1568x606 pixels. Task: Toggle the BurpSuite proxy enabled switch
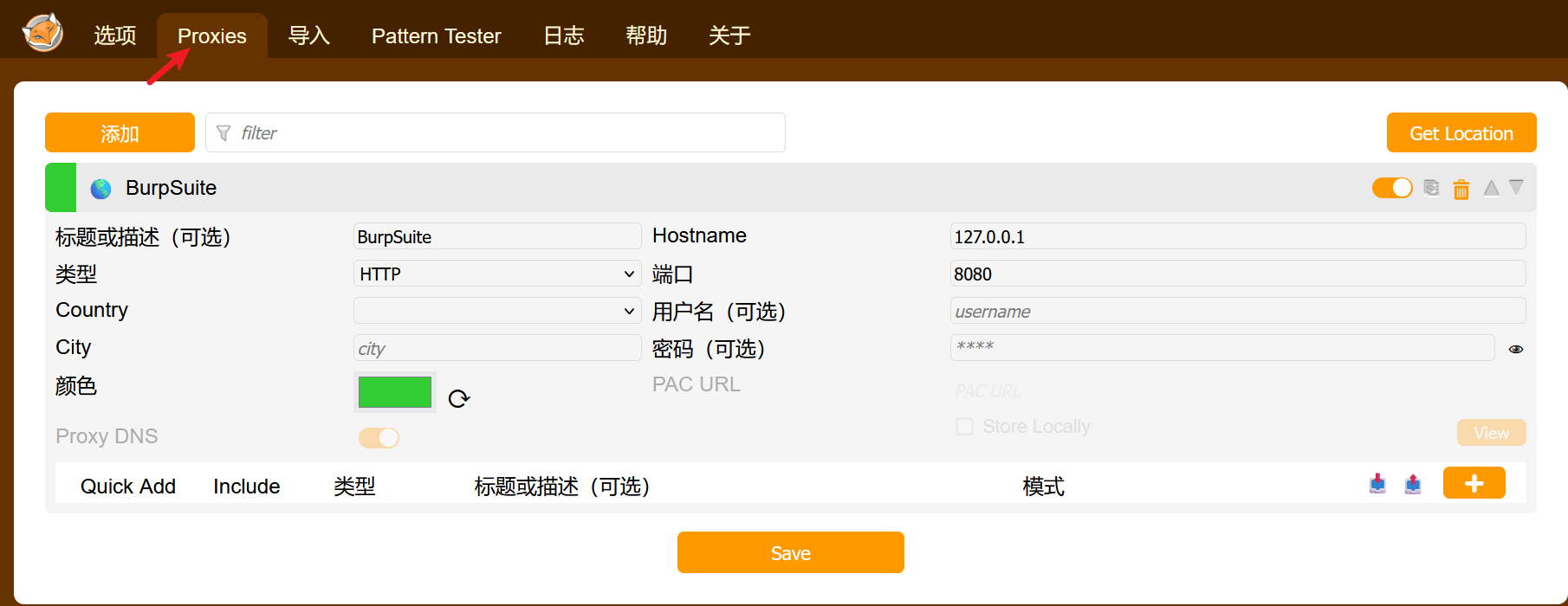pyautogui.click(x=1392, y=188)
